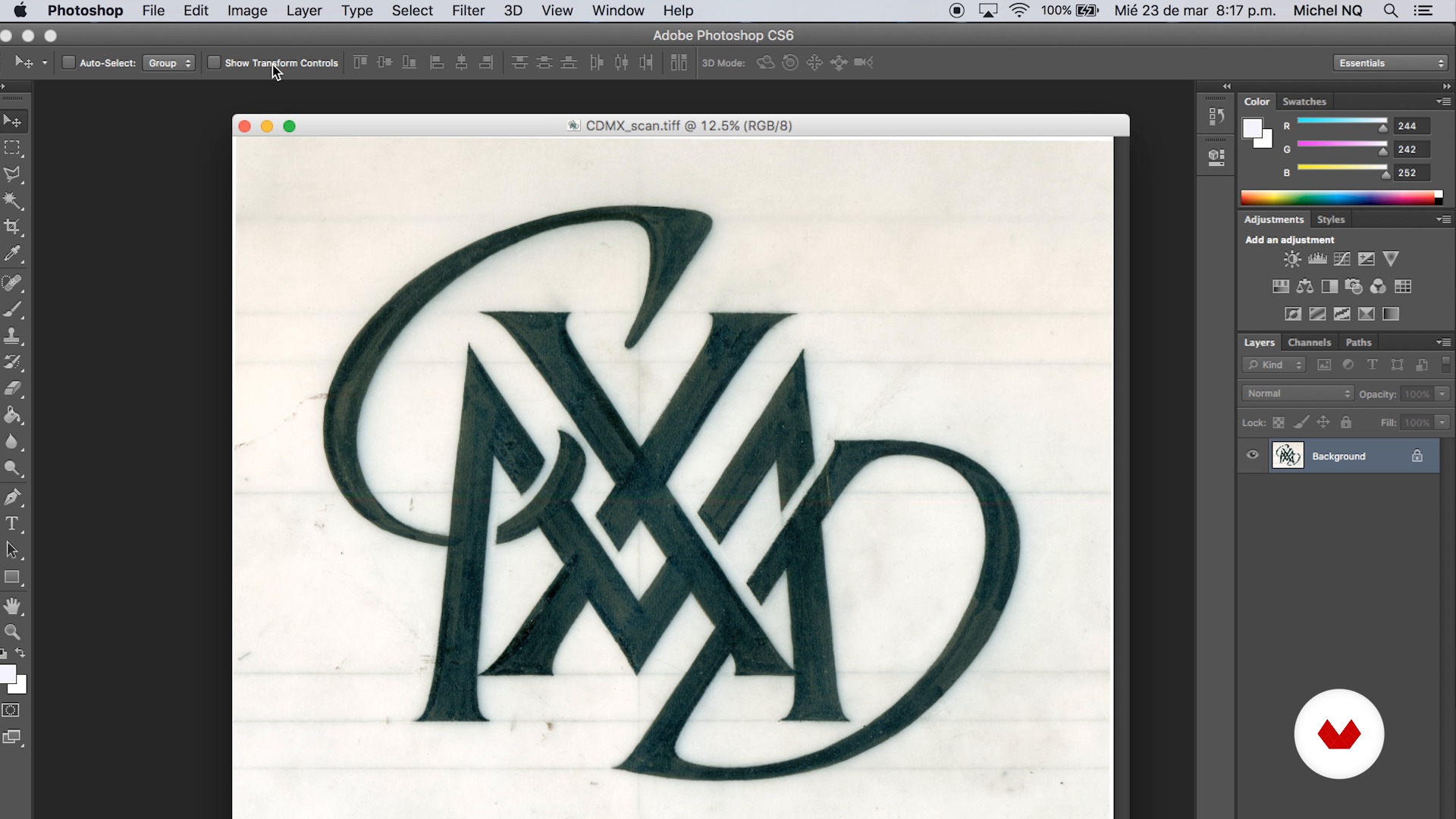
Task: Select the Rectangular Marquee tool
Action: click(12, 148)
